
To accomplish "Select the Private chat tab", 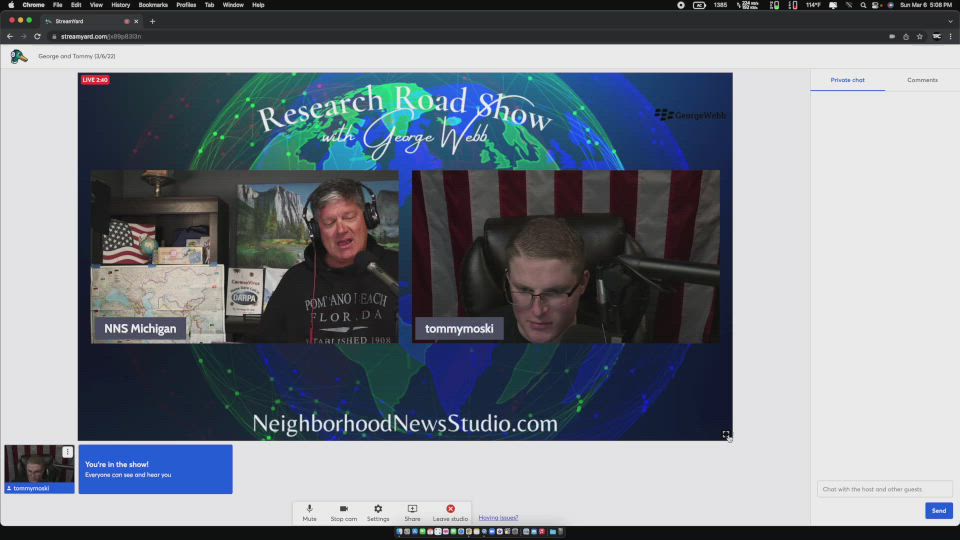I will pos(847,80).
